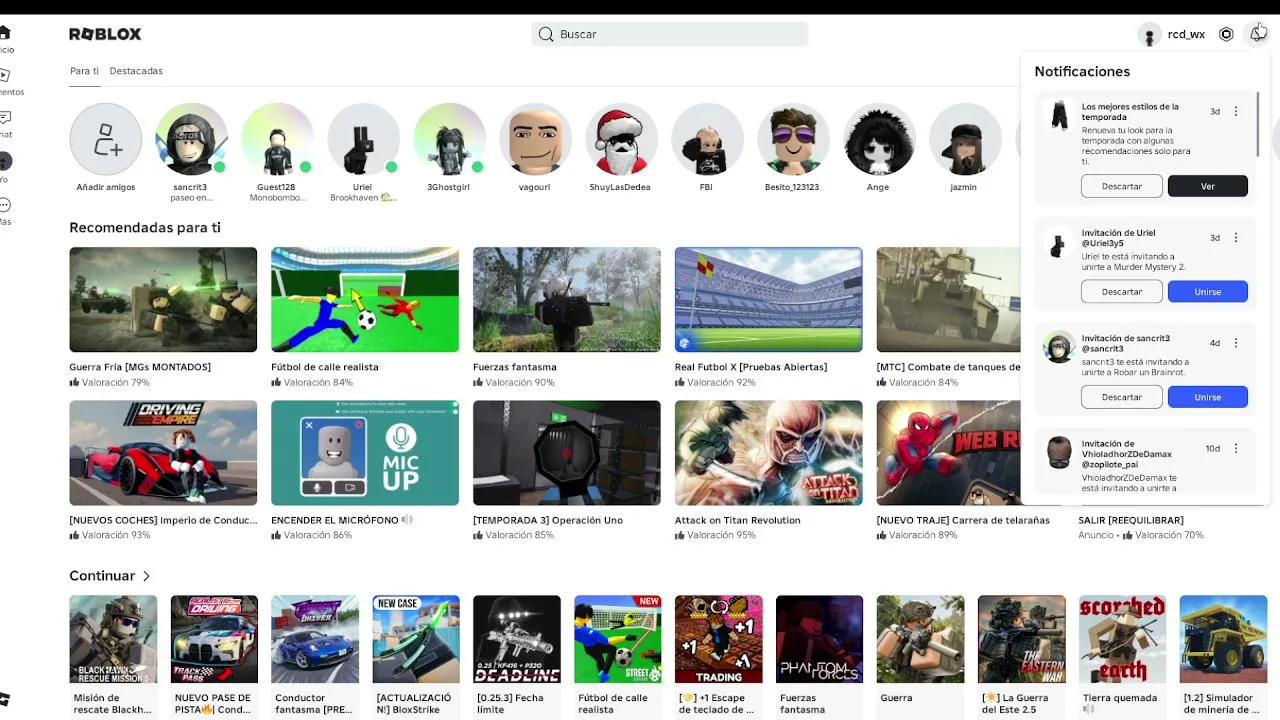Open friend Guest128's avatar

pyautogui.click(x=276, y=139)
